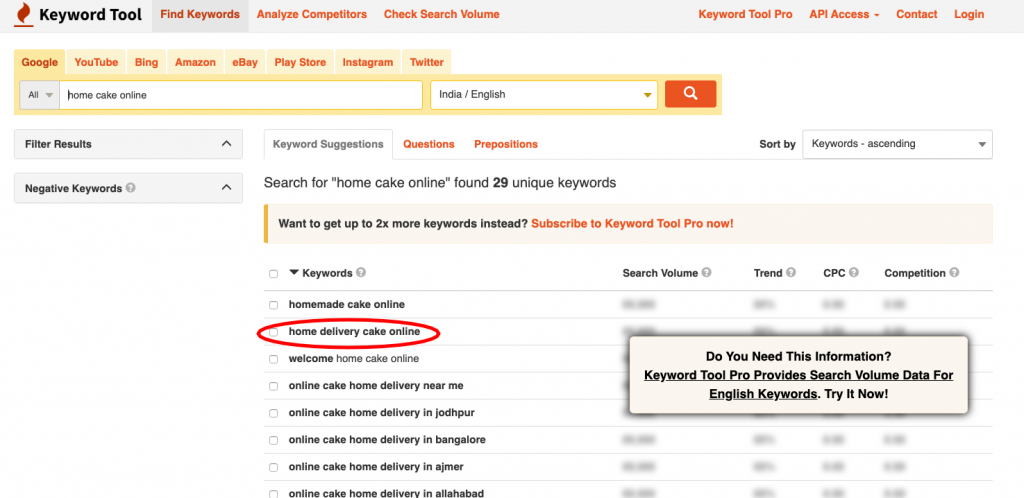Image resolution: width=1024 pixels, height=498 pixels.
Task: Open Keyword Tool Pro link in header
Action: pos(745,14)
